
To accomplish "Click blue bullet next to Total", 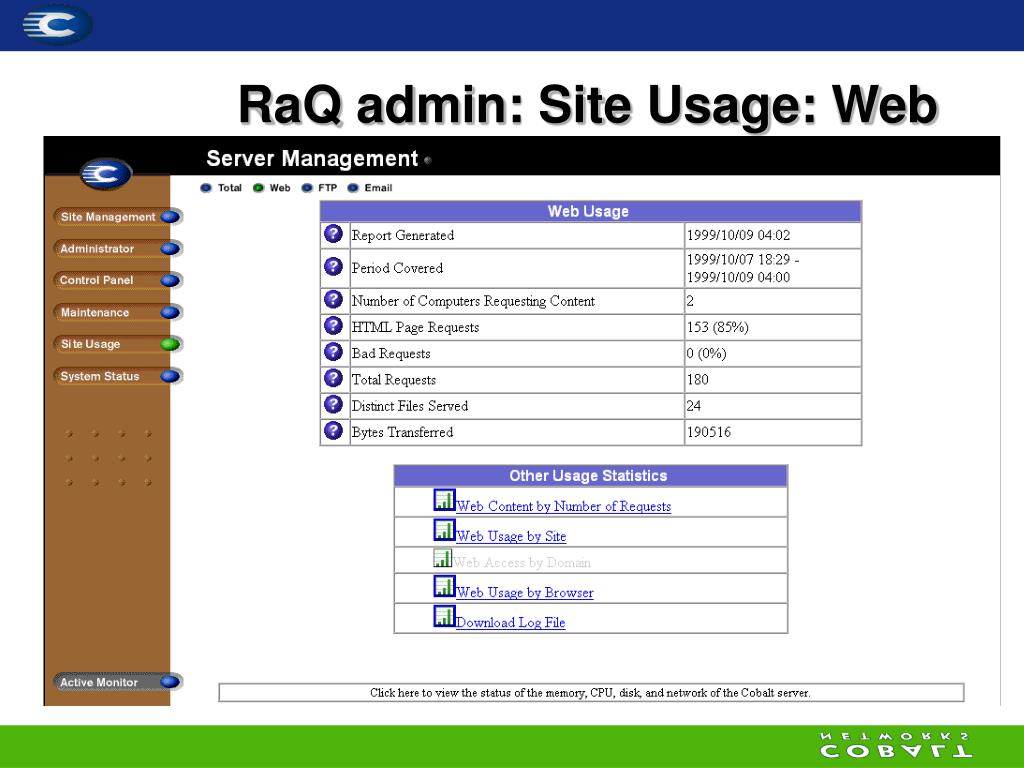I will 206,188.
